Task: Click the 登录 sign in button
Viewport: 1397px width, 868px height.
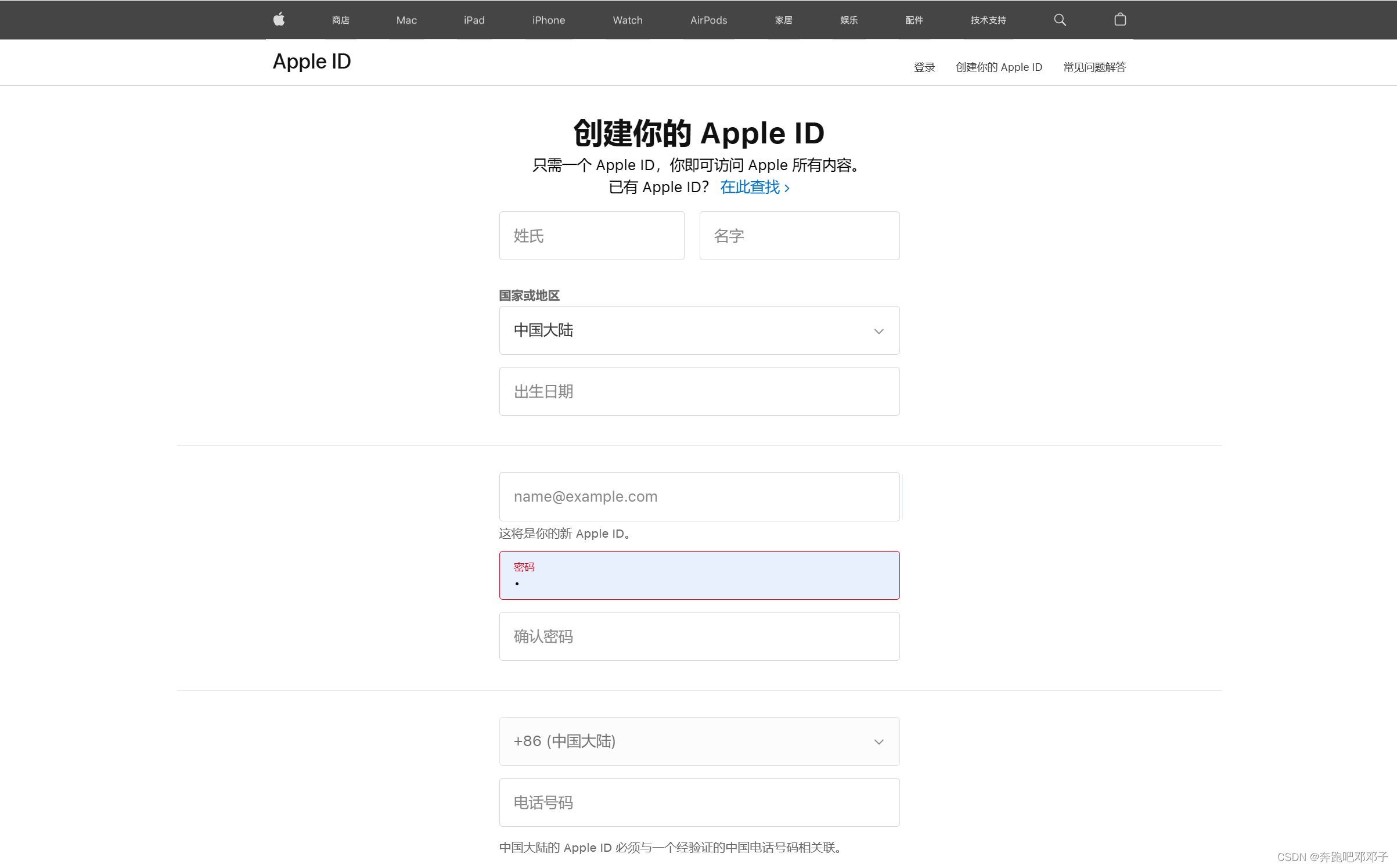Action: (922, 67)
